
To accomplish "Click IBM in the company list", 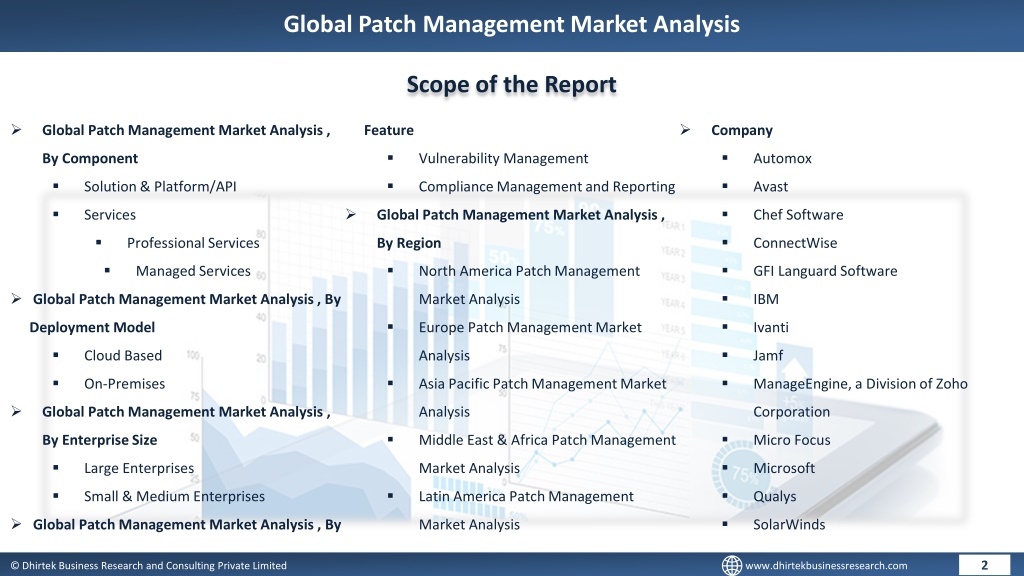I will (766, 298).
